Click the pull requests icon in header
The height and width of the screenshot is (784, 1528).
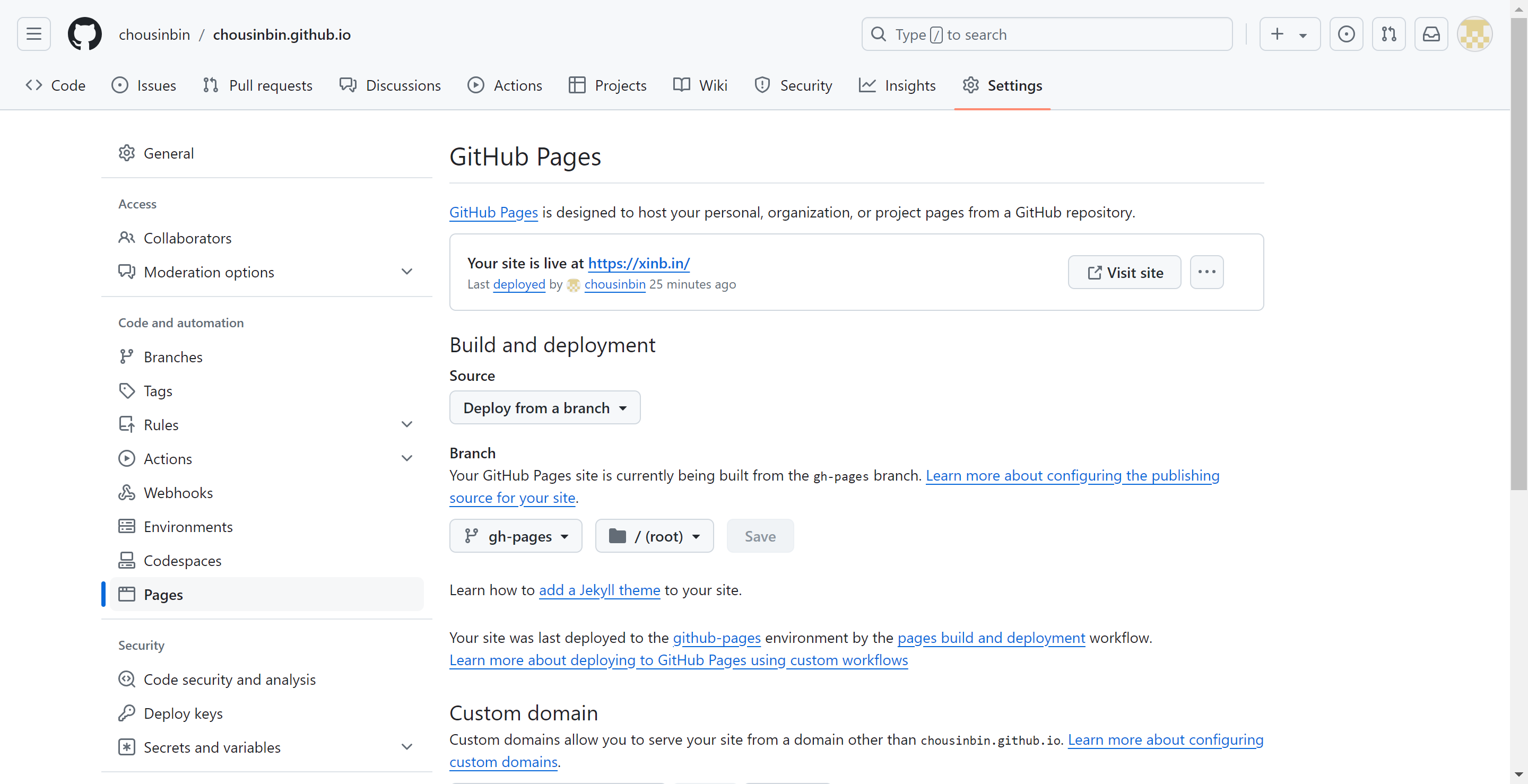(x=1388, y=34)
